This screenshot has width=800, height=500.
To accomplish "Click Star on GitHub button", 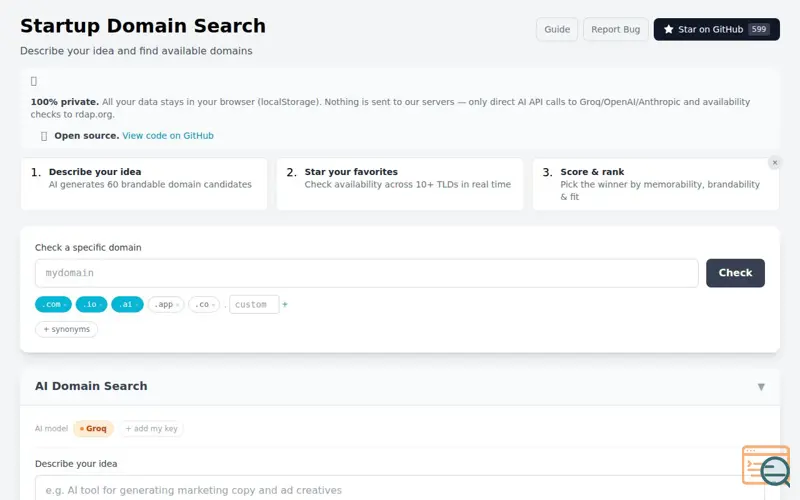I will click(716, 30).
